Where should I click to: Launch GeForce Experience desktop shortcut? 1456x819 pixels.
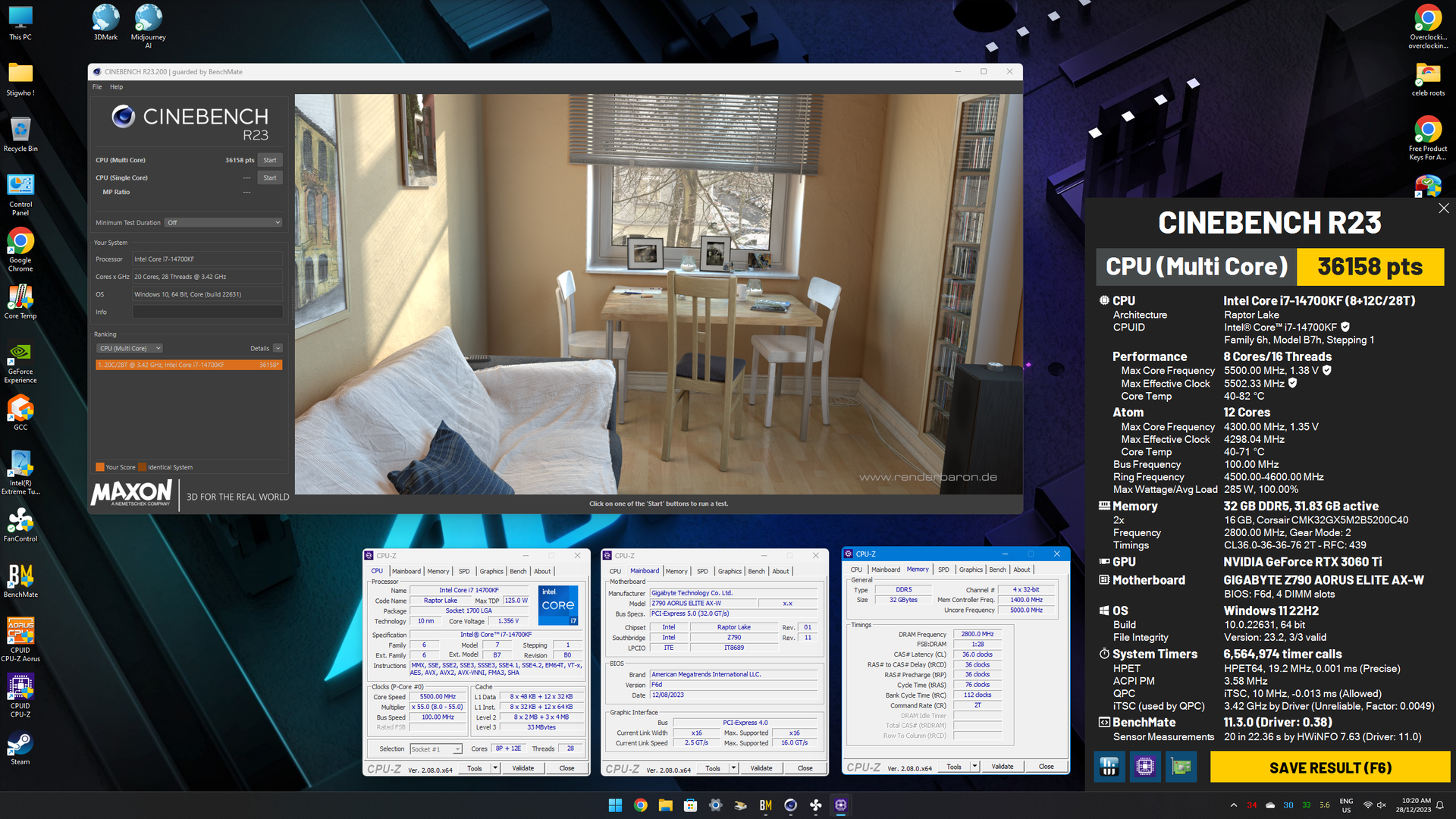point(20,363)
